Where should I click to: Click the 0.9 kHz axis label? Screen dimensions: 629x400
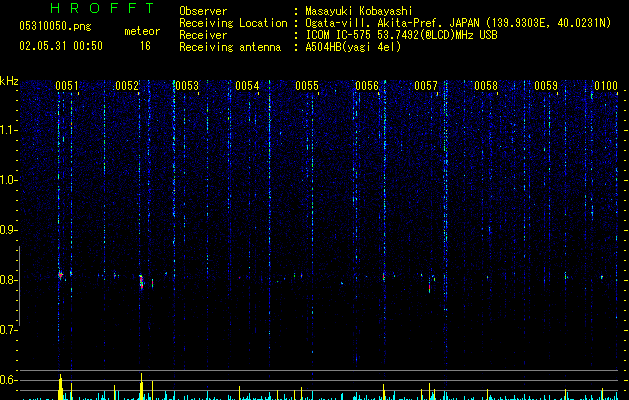9,230
